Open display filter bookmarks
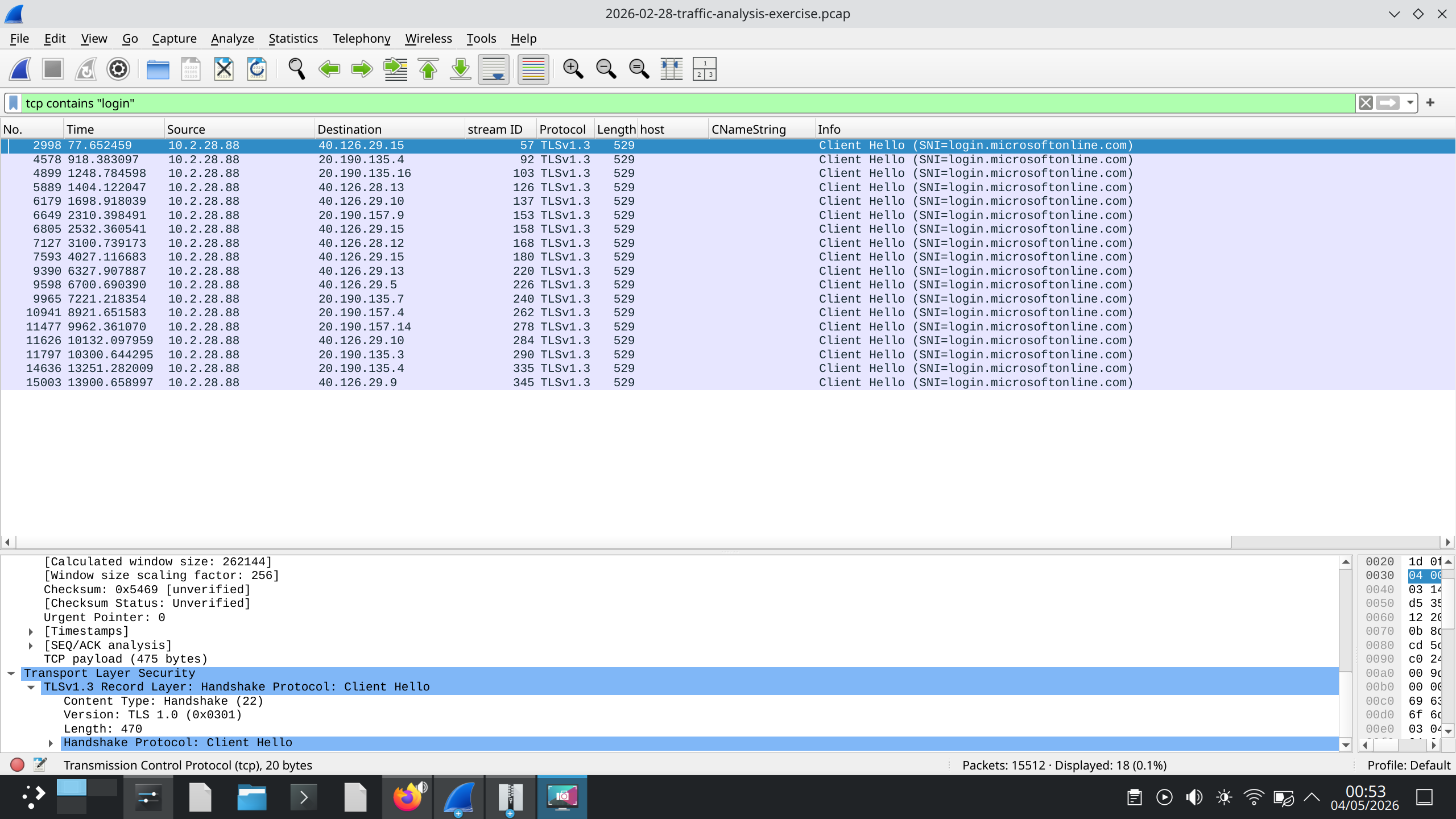The image size is (1456, 819). [x=14, y=103]
